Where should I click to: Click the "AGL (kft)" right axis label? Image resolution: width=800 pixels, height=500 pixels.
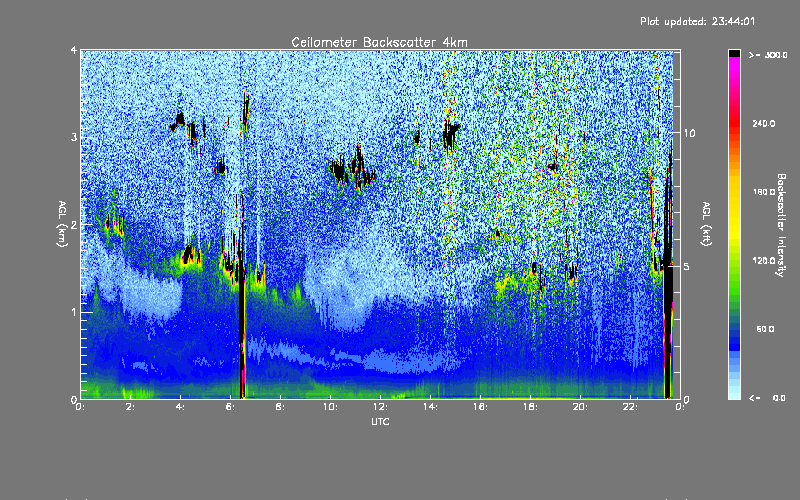(706, 224)
